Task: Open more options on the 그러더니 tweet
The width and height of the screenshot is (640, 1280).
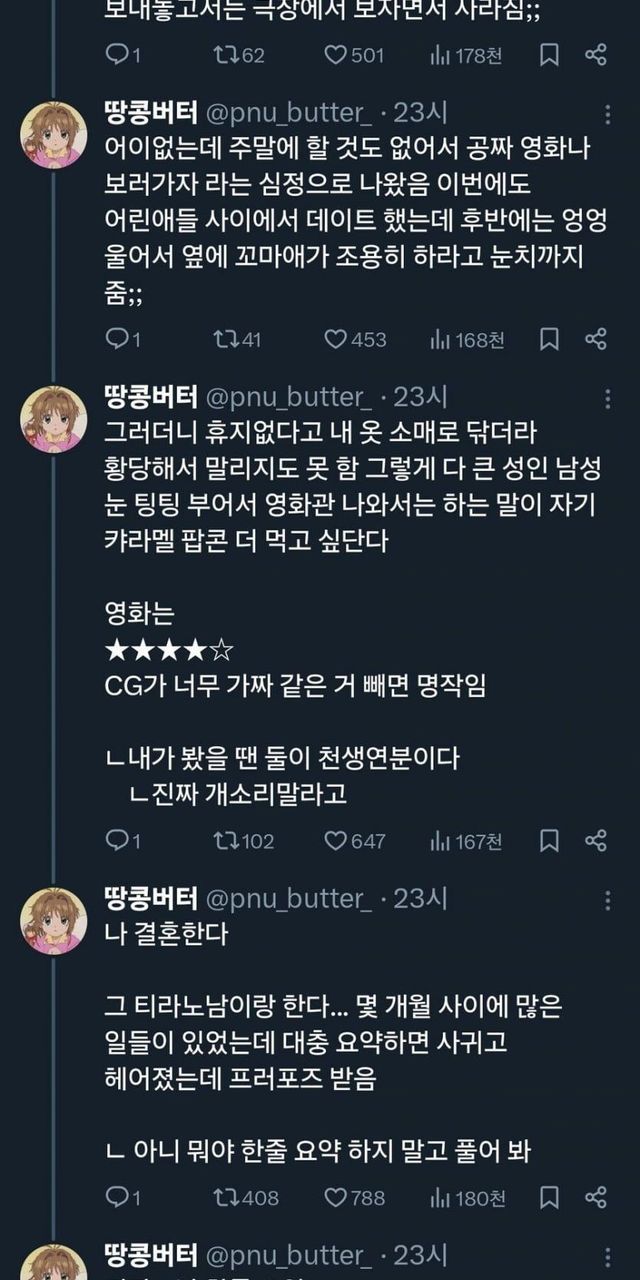Action: point(607,398)
